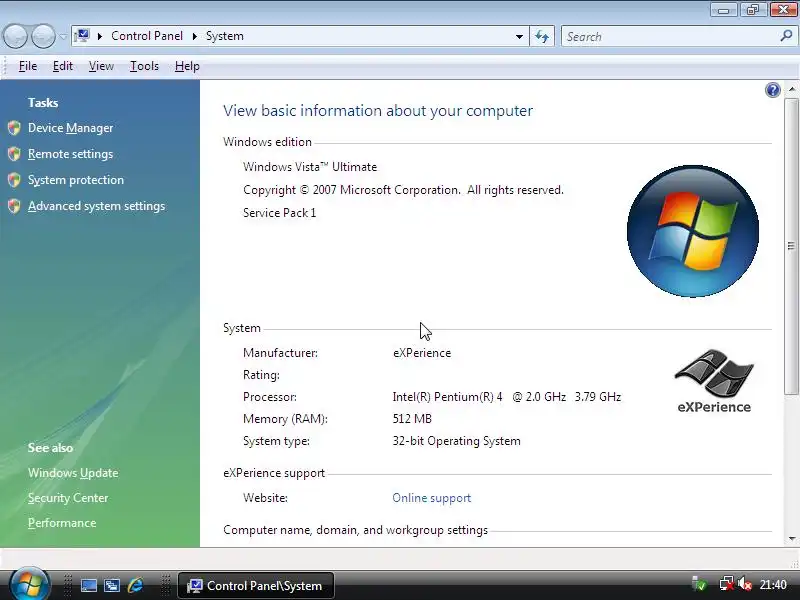
Task: Click the 32-bit Operating System value
Action: click(457, 441)
